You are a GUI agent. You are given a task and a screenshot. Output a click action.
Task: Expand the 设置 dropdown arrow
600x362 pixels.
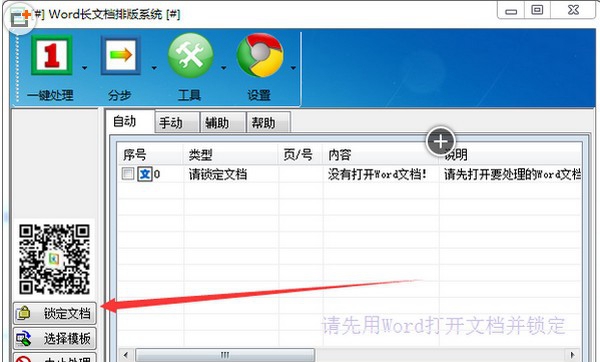pos(293,68)
